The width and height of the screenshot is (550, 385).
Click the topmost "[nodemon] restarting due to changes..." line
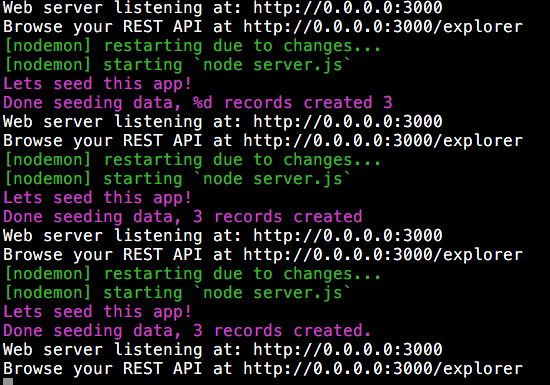(193, 46)
